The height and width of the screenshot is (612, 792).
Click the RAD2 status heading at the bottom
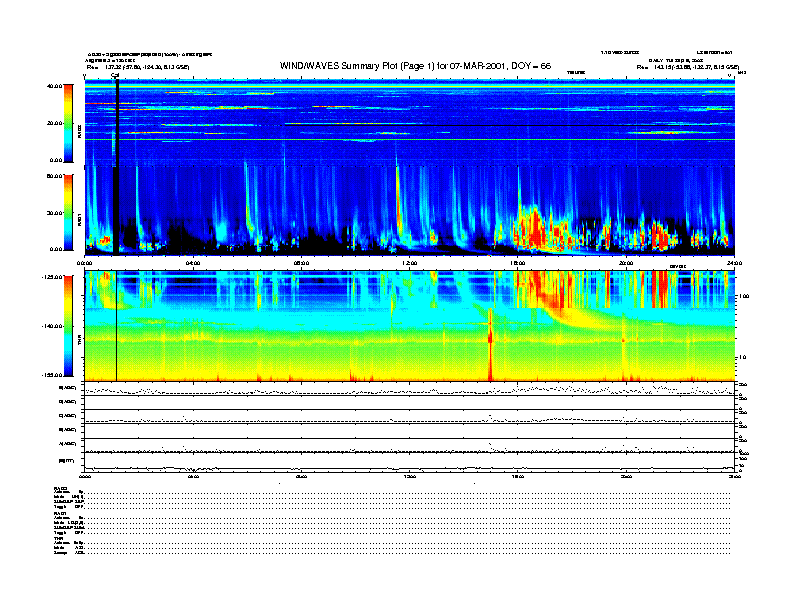coord(61,489)
